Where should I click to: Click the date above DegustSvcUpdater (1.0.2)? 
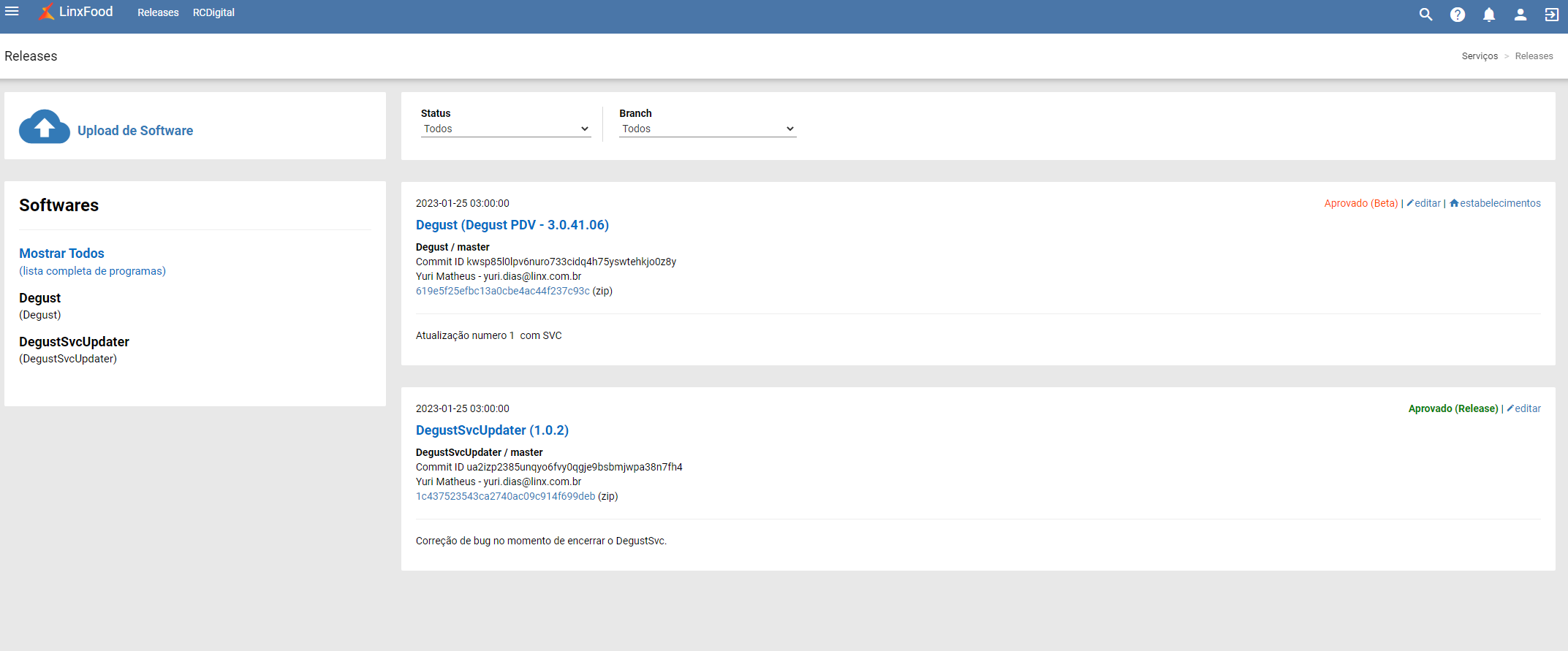(x=463, y=408)
